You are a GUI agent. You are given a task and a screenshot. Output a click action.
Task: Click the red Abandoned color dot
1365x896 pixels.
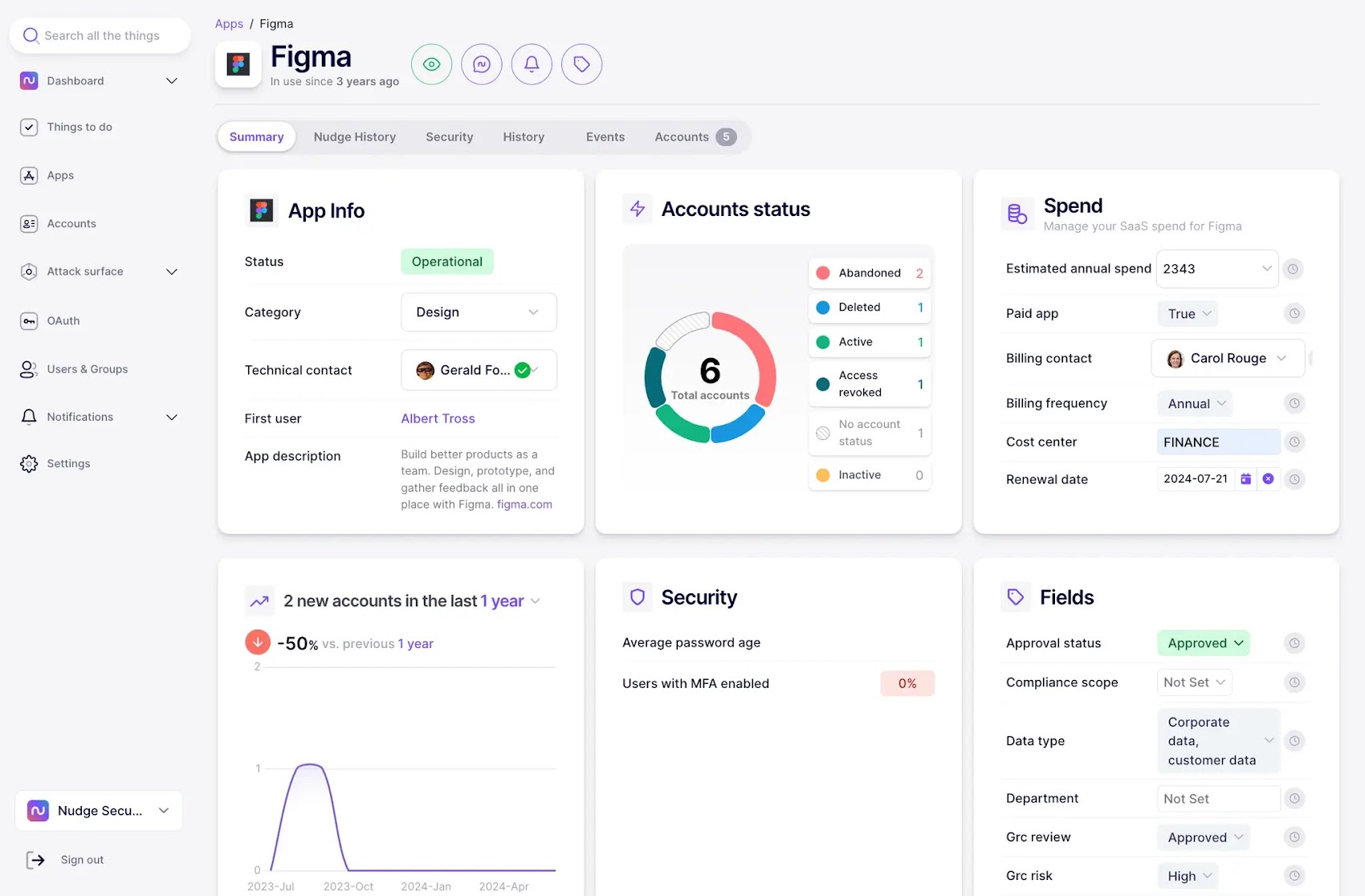(x=823, y=273)
